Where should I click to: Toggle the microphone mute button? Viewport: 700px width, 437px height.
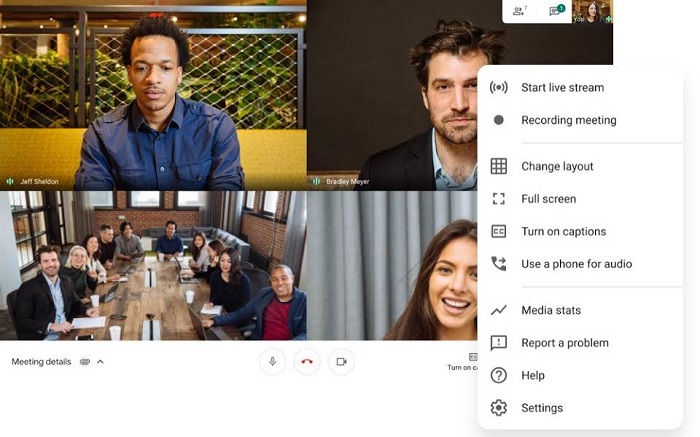click(272, 362)
